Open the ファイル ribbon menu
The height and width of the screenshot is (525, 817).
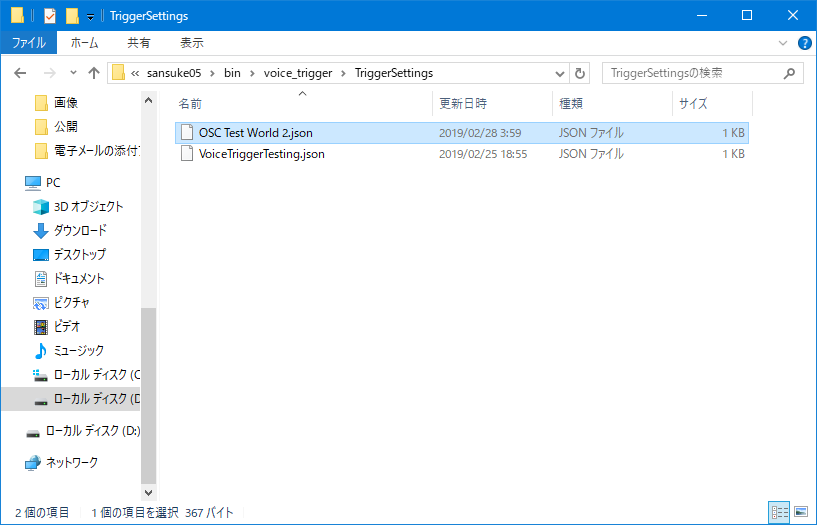(29, 43)
